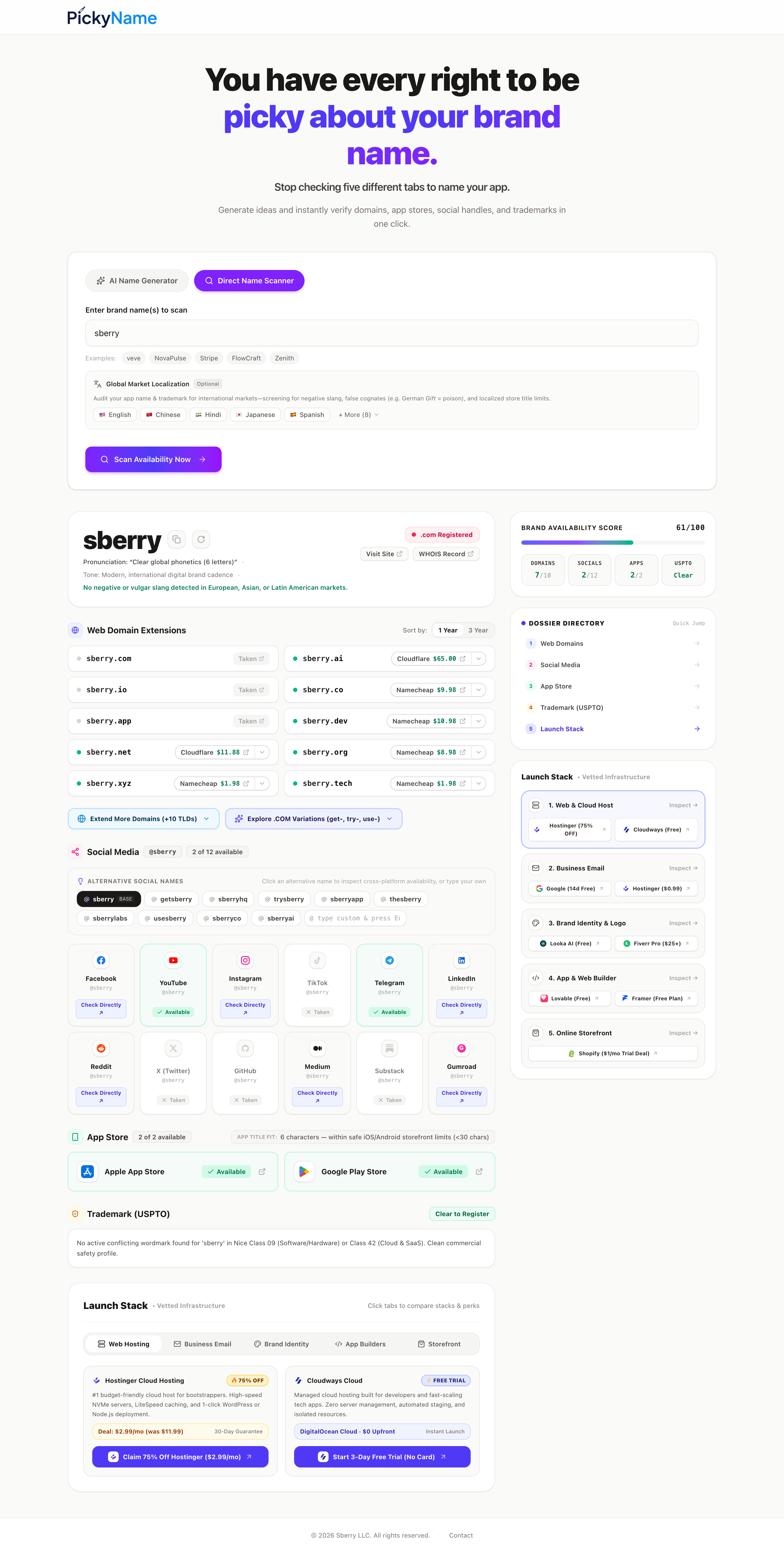Open the Brand Identity stack tab
This screenshot has width=784, height=1552.
point(281,1344)
